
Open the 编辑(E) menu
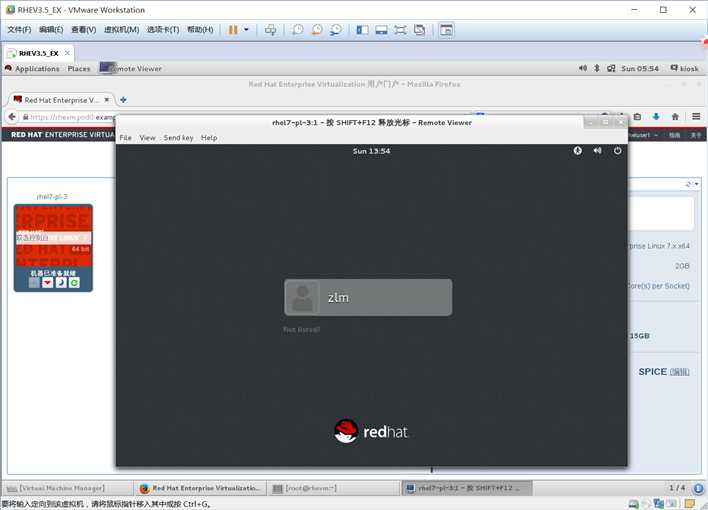[x=51, y=29]
